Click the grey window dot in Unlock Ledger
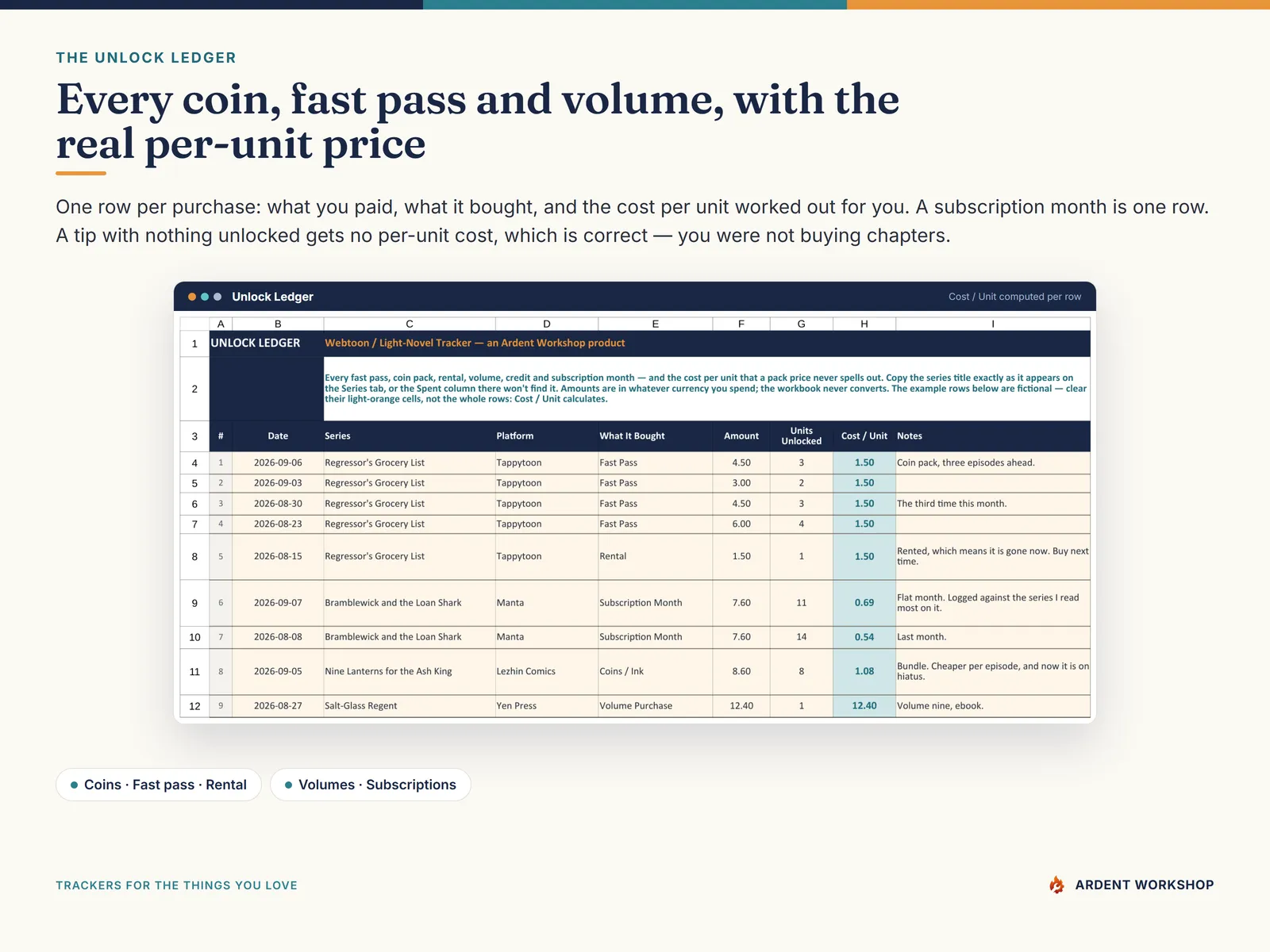The image size is (1270, 952). pos(217,297)
